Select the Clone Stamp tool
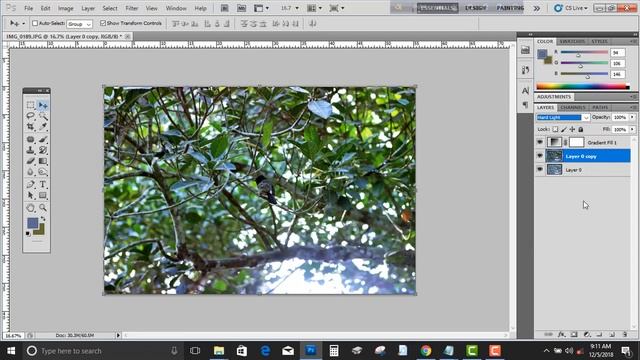Viewport: 640px width, 360px height. [x=31, y=150]
